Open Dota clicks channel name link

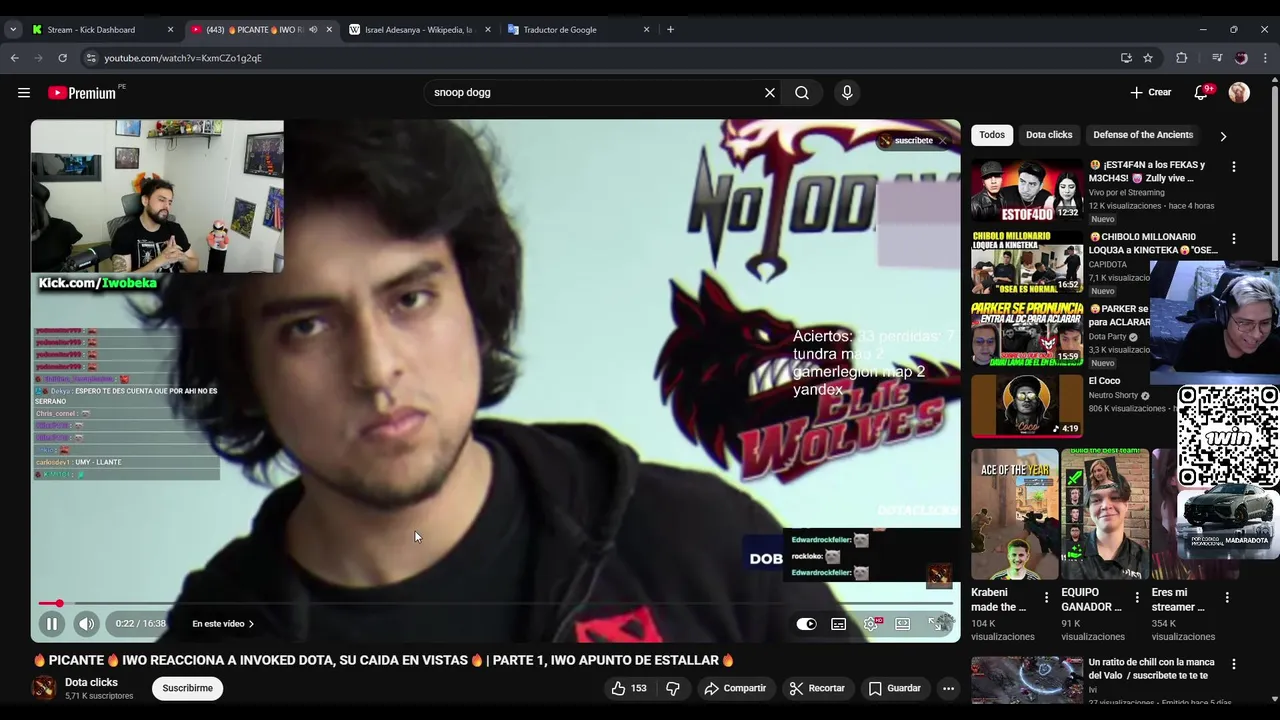[91, 682]
